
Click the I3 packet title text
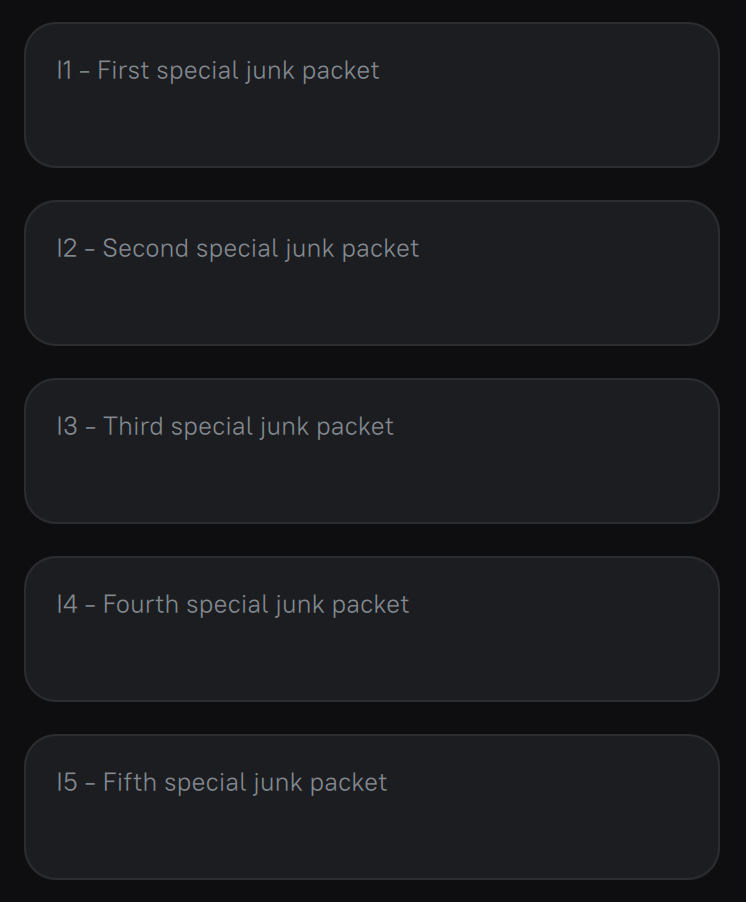click(x=225, y=426)
